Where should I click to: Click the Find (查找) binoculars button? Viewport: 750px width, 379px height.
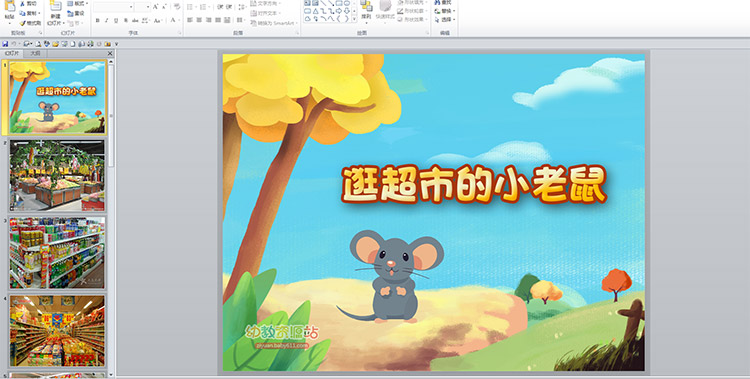[443, 2]
